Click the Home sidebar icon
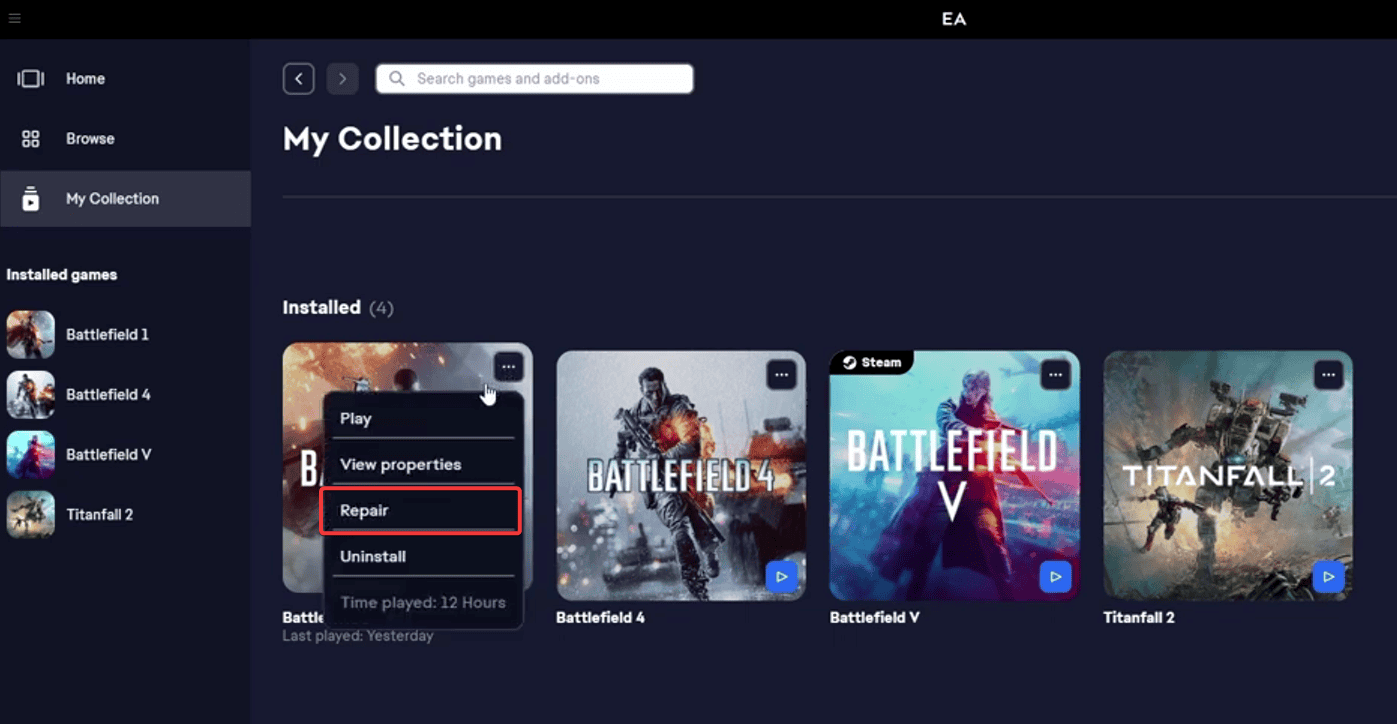Screen dimensions: 1397x724 (x=31, y=78)
